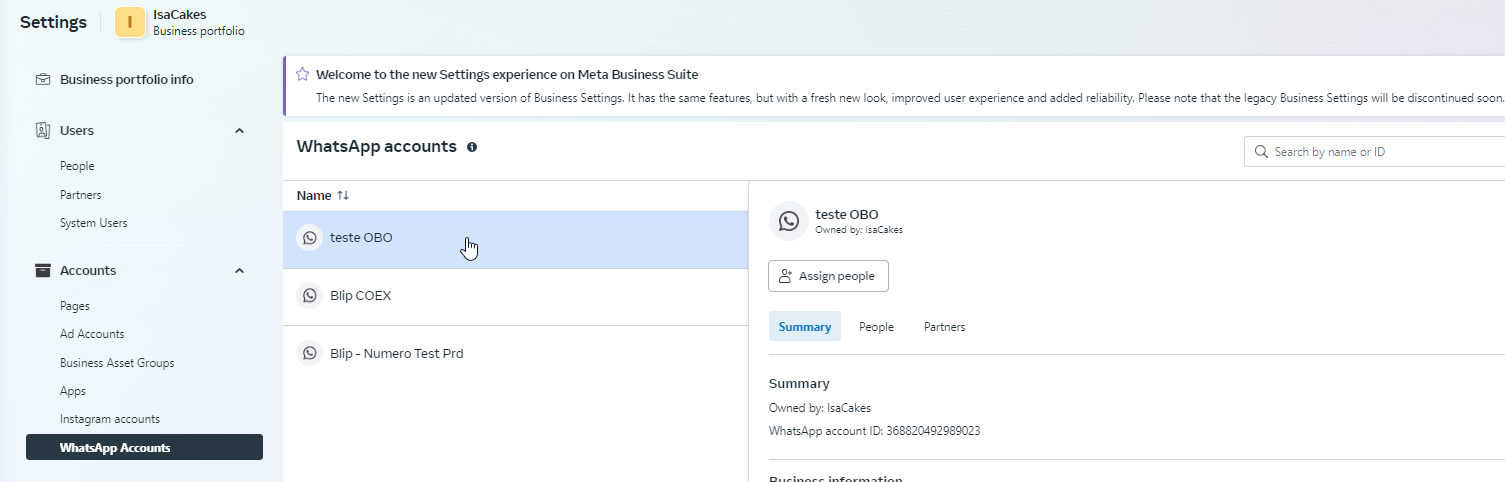Select the Blip COEX account row
The width and height of the screenshot is (1505, 482).
click(515, 297)
